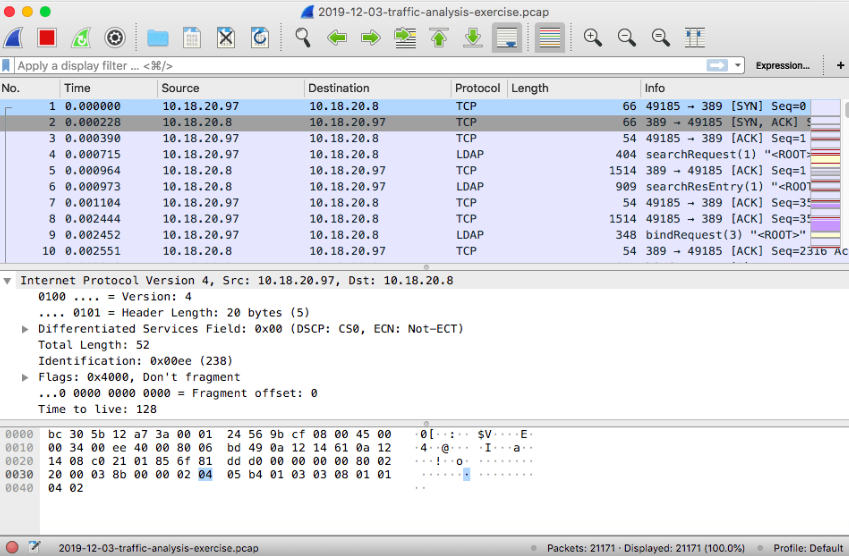Go back in packet history
849x556 pixels.
[x=337, y=38]
